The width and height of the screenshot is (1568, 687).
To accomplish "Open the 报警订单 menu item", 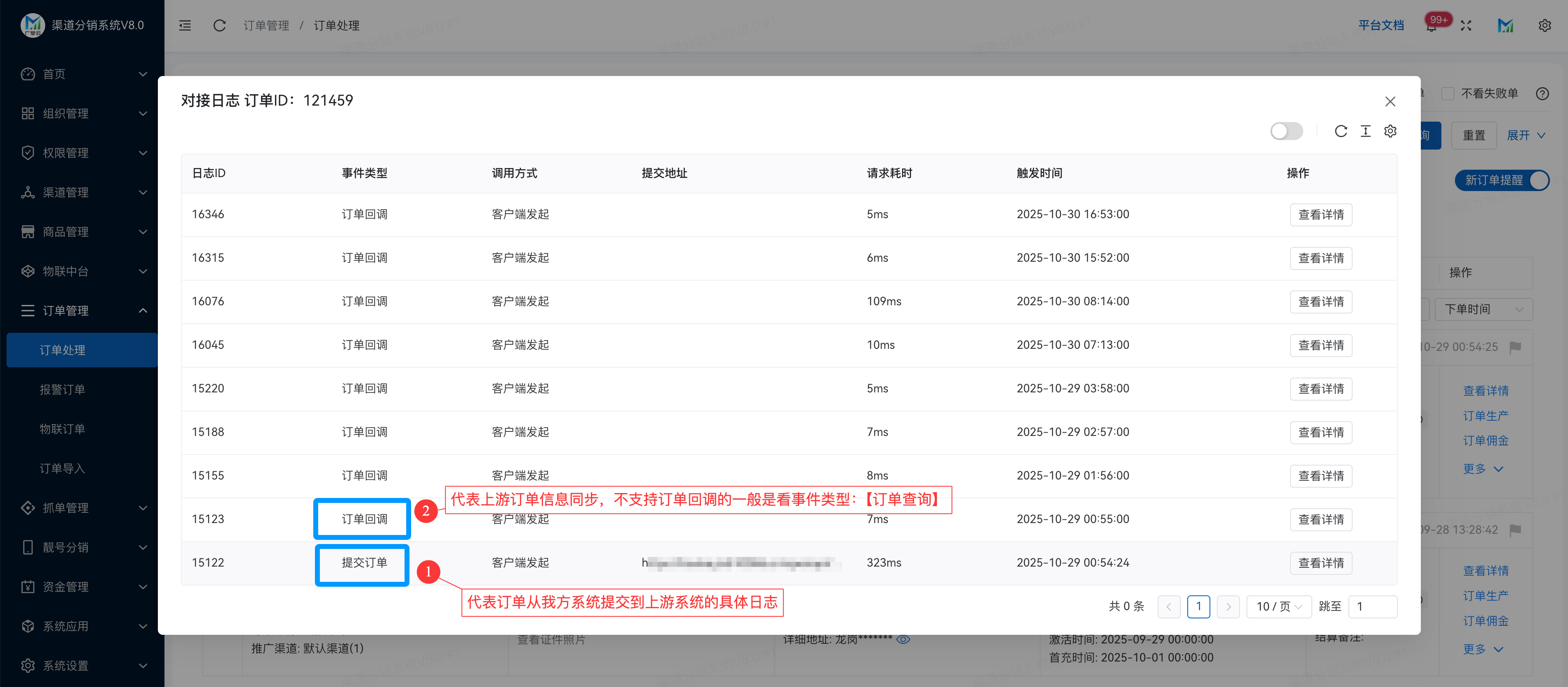I will (x=63, y=390).
